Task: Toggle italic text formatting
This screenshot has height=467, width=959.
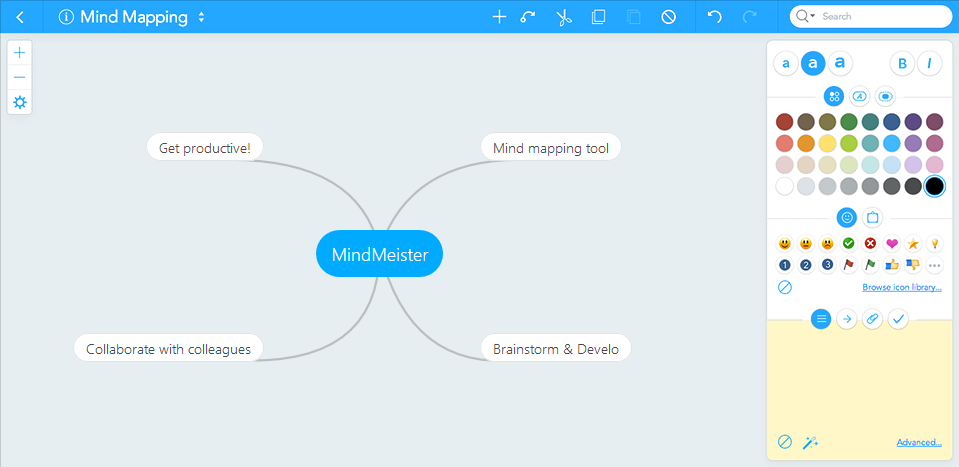Action: click(930, 63)
